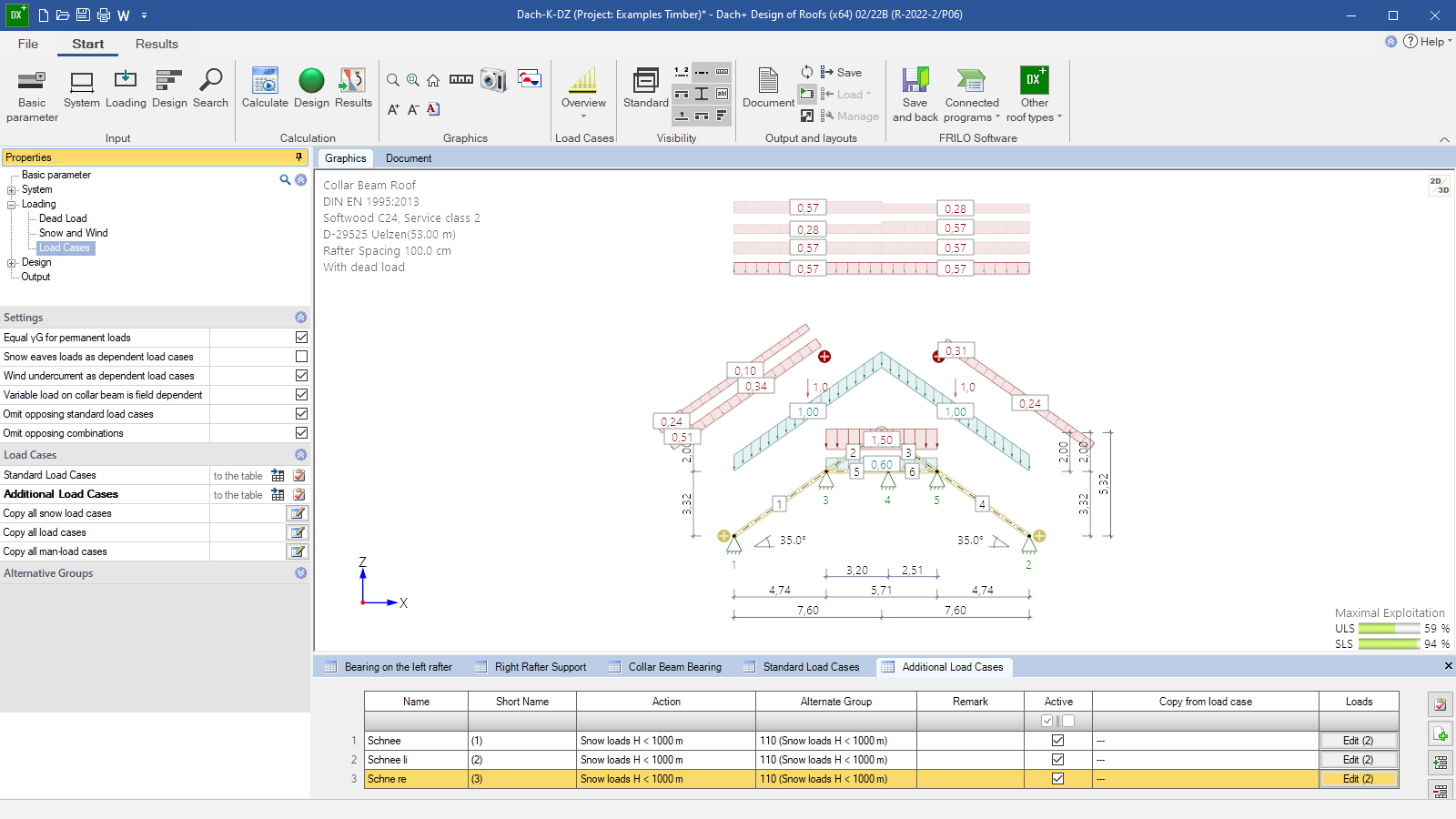
Task: Open the File menu
Action: click(x=28, y=44)
